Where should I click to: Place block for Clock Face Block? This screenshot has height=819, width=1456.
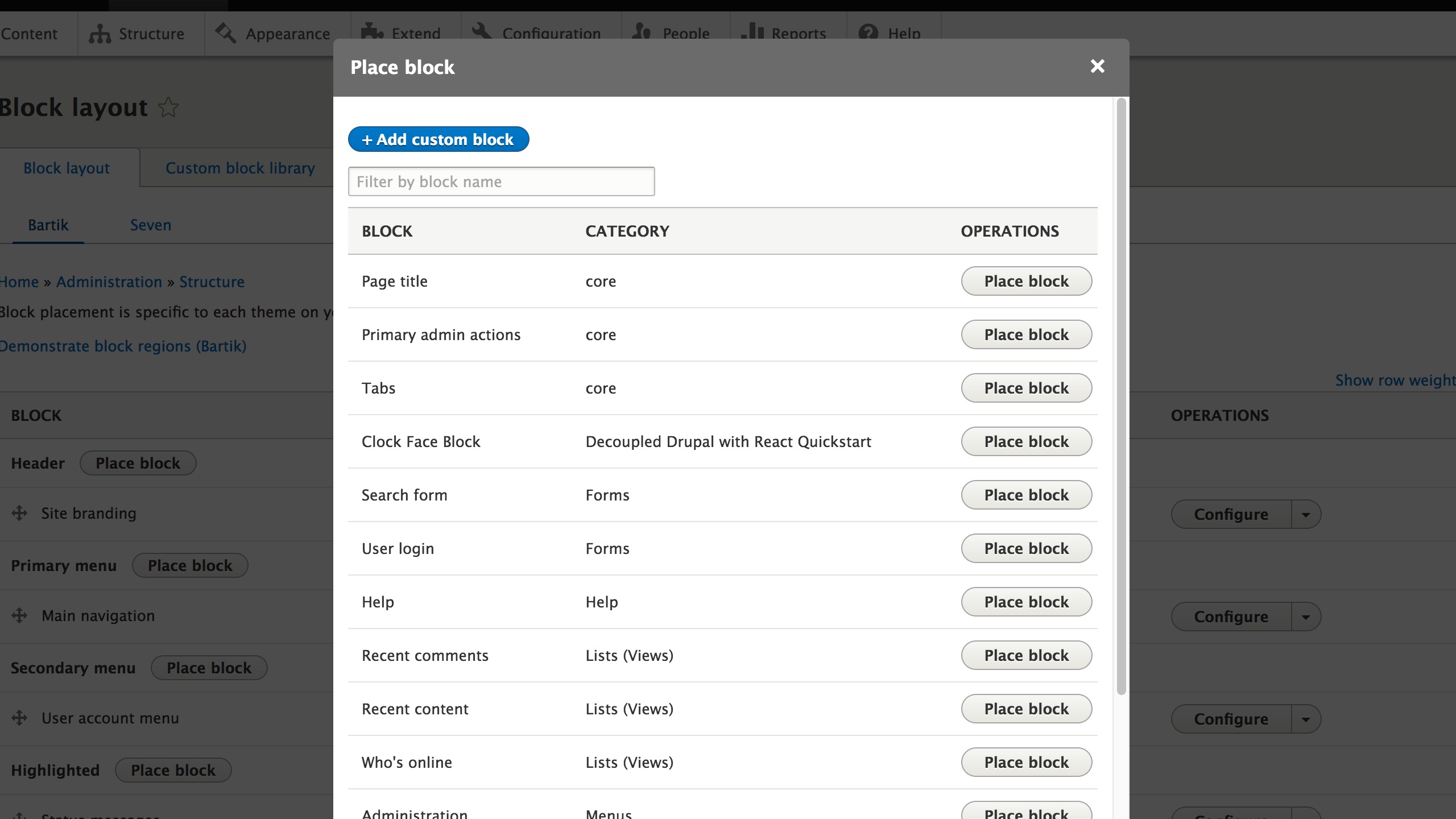[1025, 441]
